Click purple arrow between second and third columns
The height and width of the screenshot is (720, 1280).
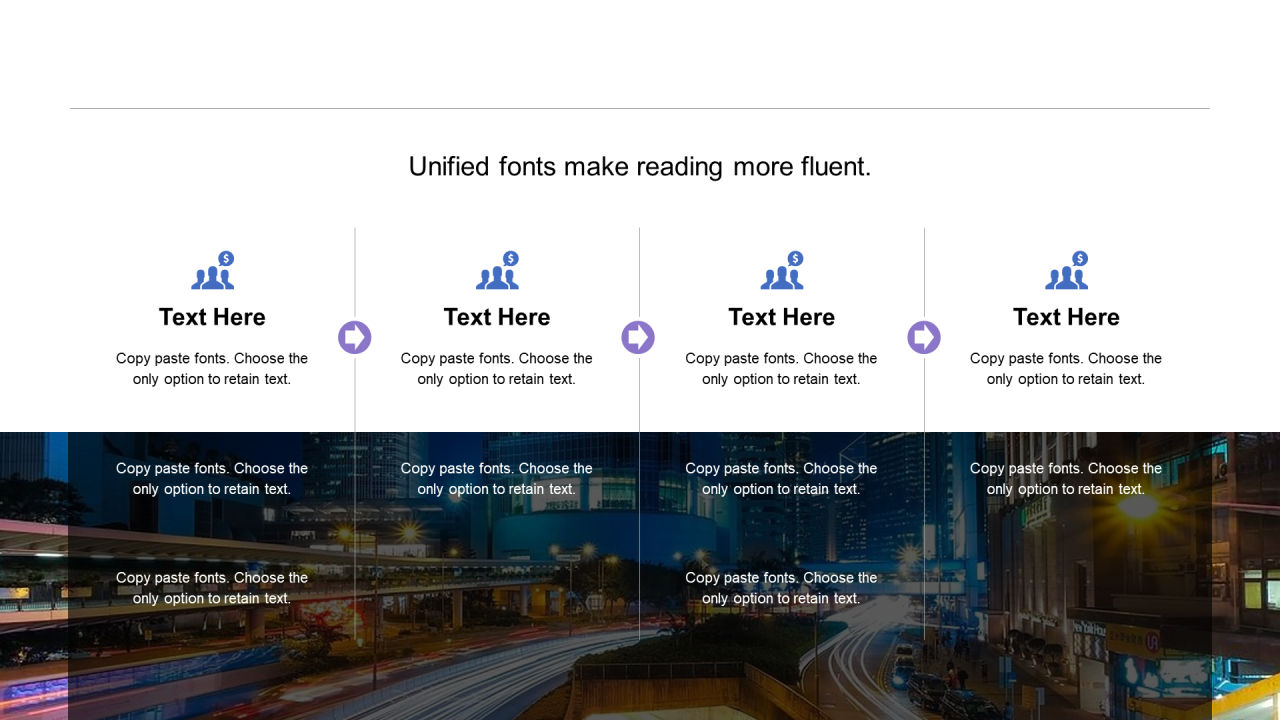point(638,337)
